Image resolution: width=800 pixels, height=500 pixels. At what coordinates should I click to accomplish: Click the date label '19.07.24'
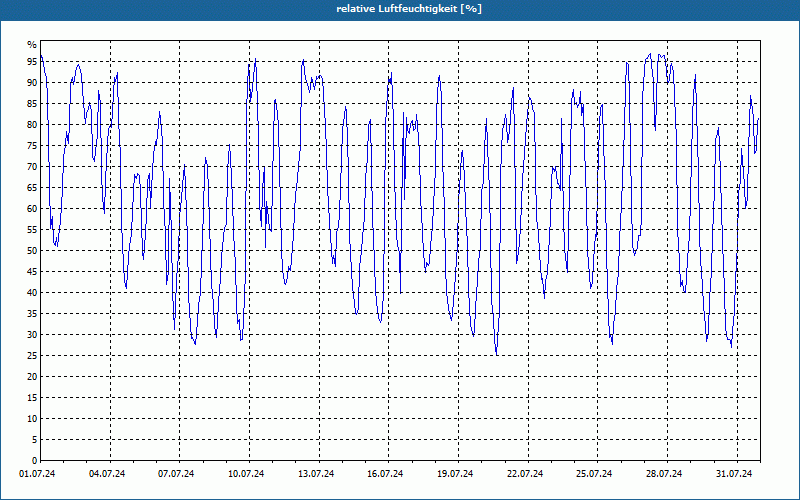coord(455,474)
